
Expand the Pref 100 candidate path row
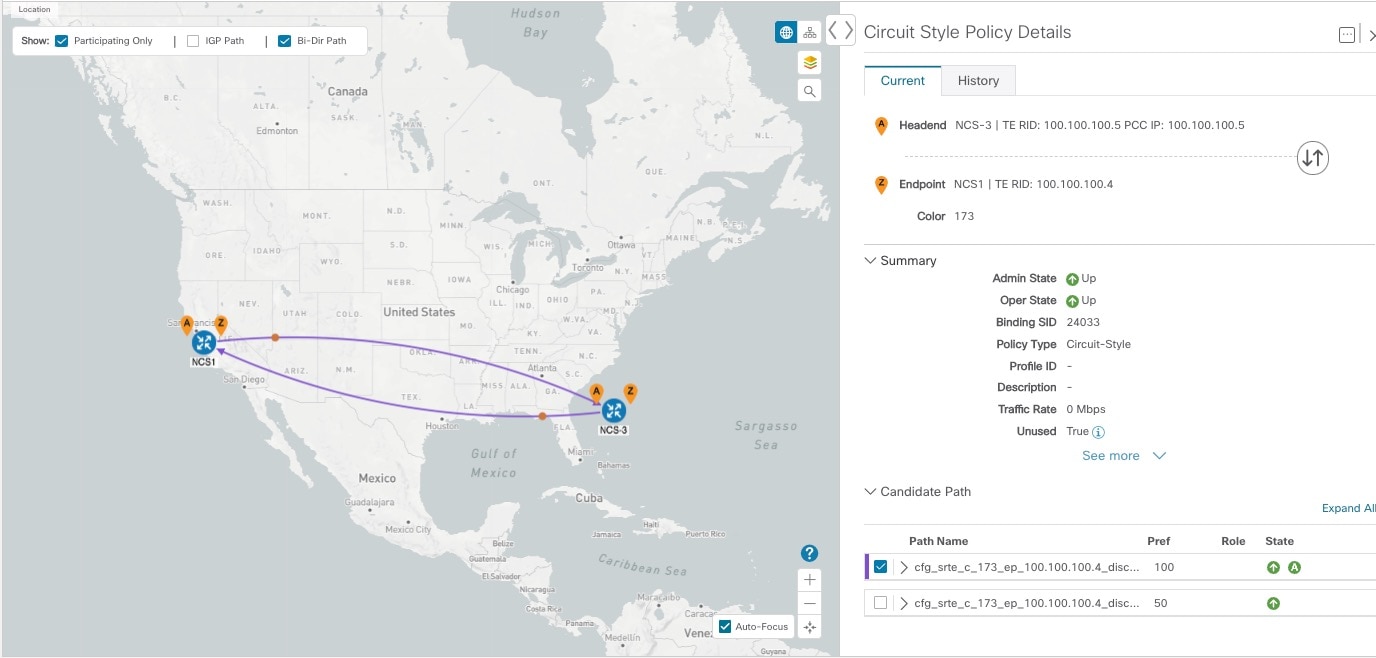904,567
